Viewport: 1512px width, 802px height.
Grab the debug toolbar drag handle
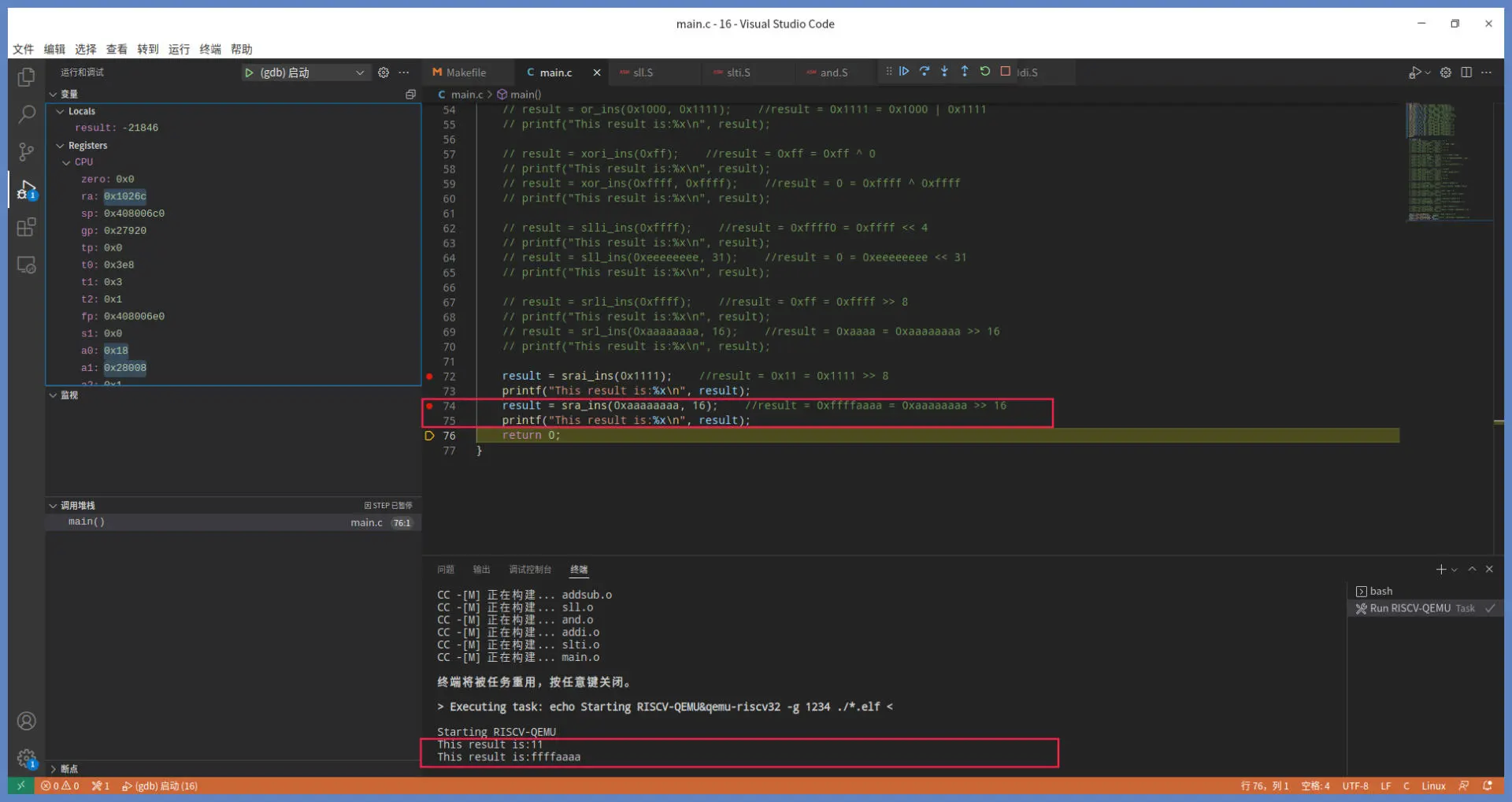coord(889,72)
